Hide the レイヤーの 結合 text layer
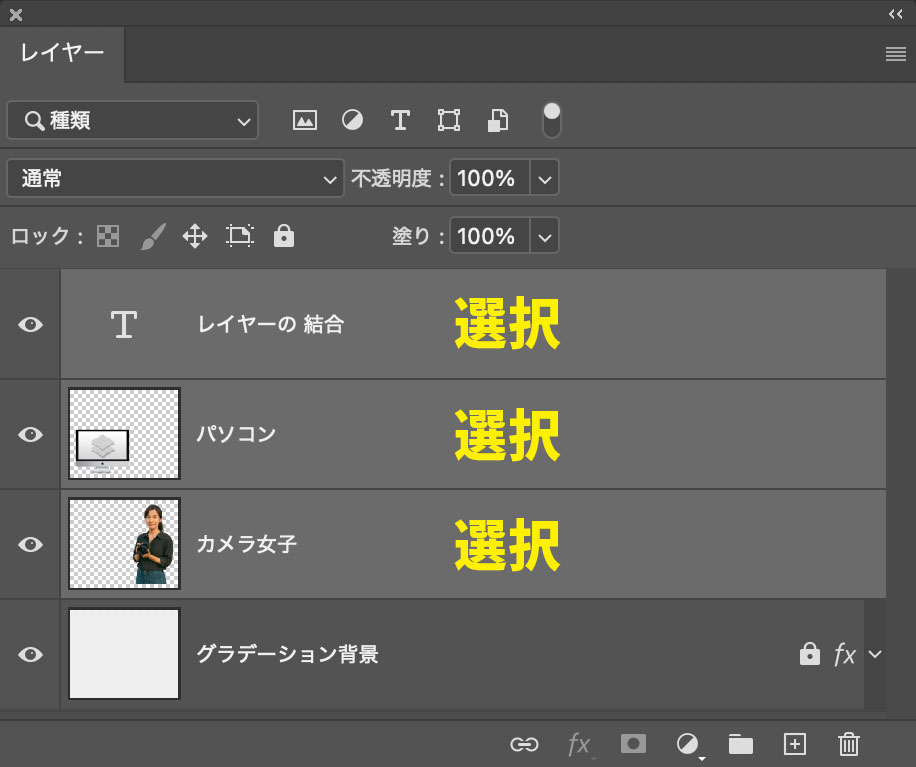Image resolution: width=916 pixels, height=767 pixels. pyautogui.click(x=30, y=324)
